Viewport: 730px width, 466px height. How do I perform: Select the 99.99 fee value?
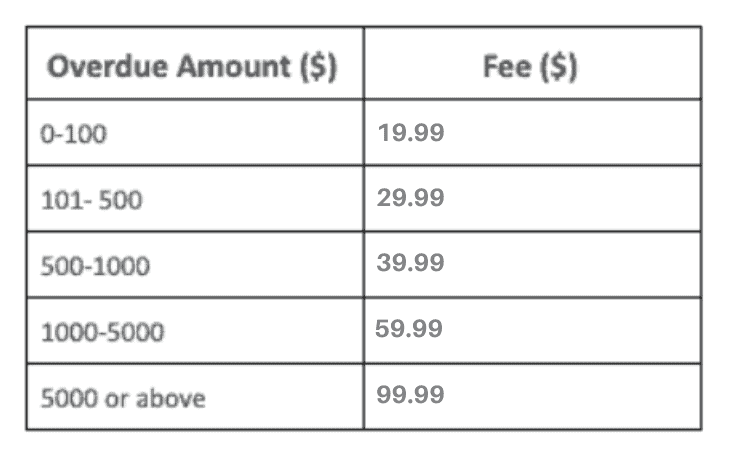pos(411,395)
